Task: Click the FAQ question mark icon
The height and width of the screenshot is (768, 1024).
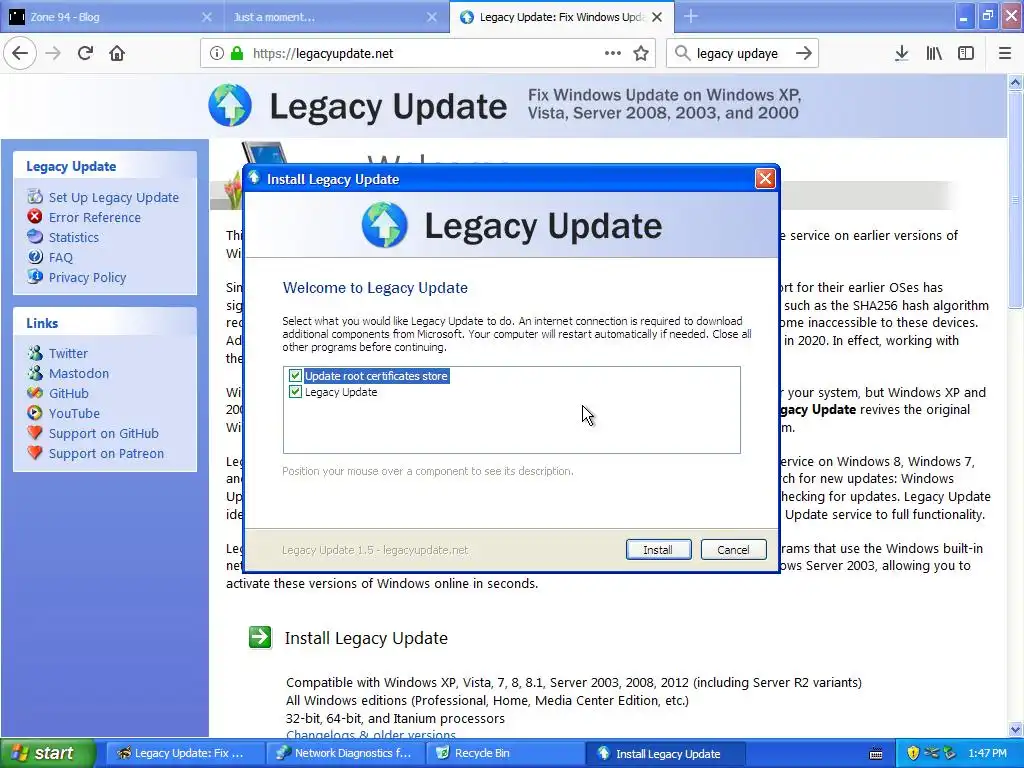Action: coord(35,257)
